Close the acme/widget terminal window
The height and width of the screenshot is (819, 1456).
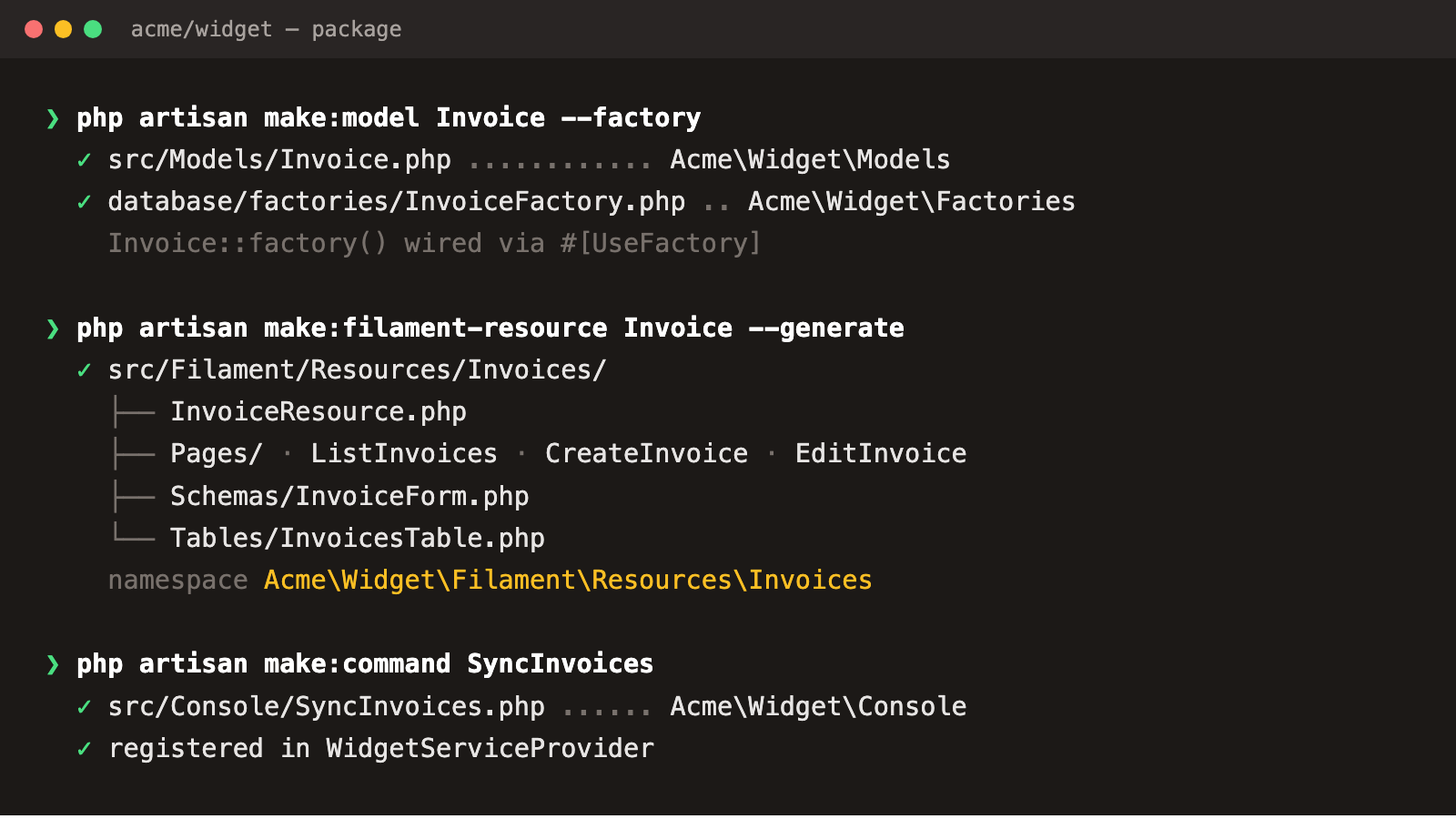click(x=34, y=29)
